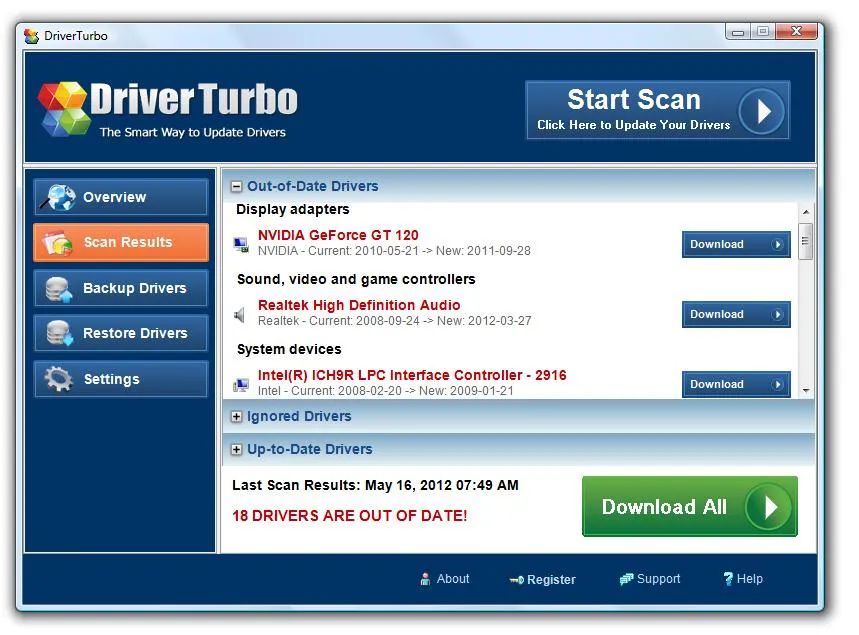859x635 pixels.
Task: Expand the Up-to-Date Drivers section
Action: [235, 449]
